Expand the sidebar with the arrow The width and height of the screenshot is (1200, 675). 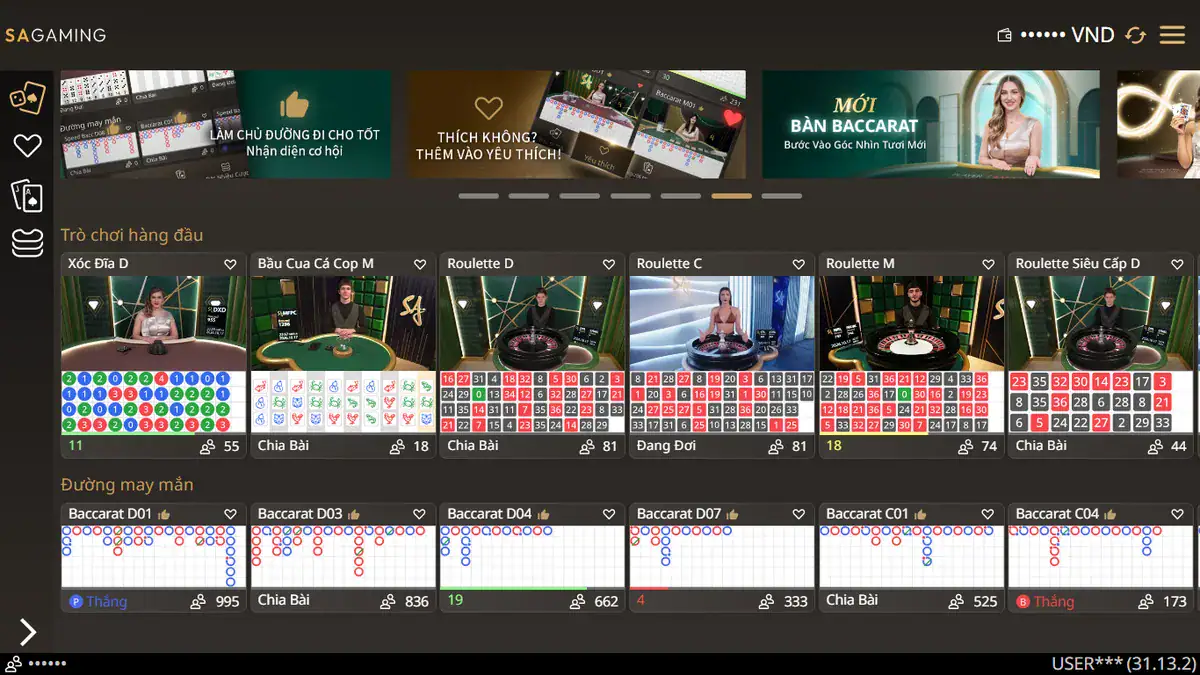(x=28, y=631)
